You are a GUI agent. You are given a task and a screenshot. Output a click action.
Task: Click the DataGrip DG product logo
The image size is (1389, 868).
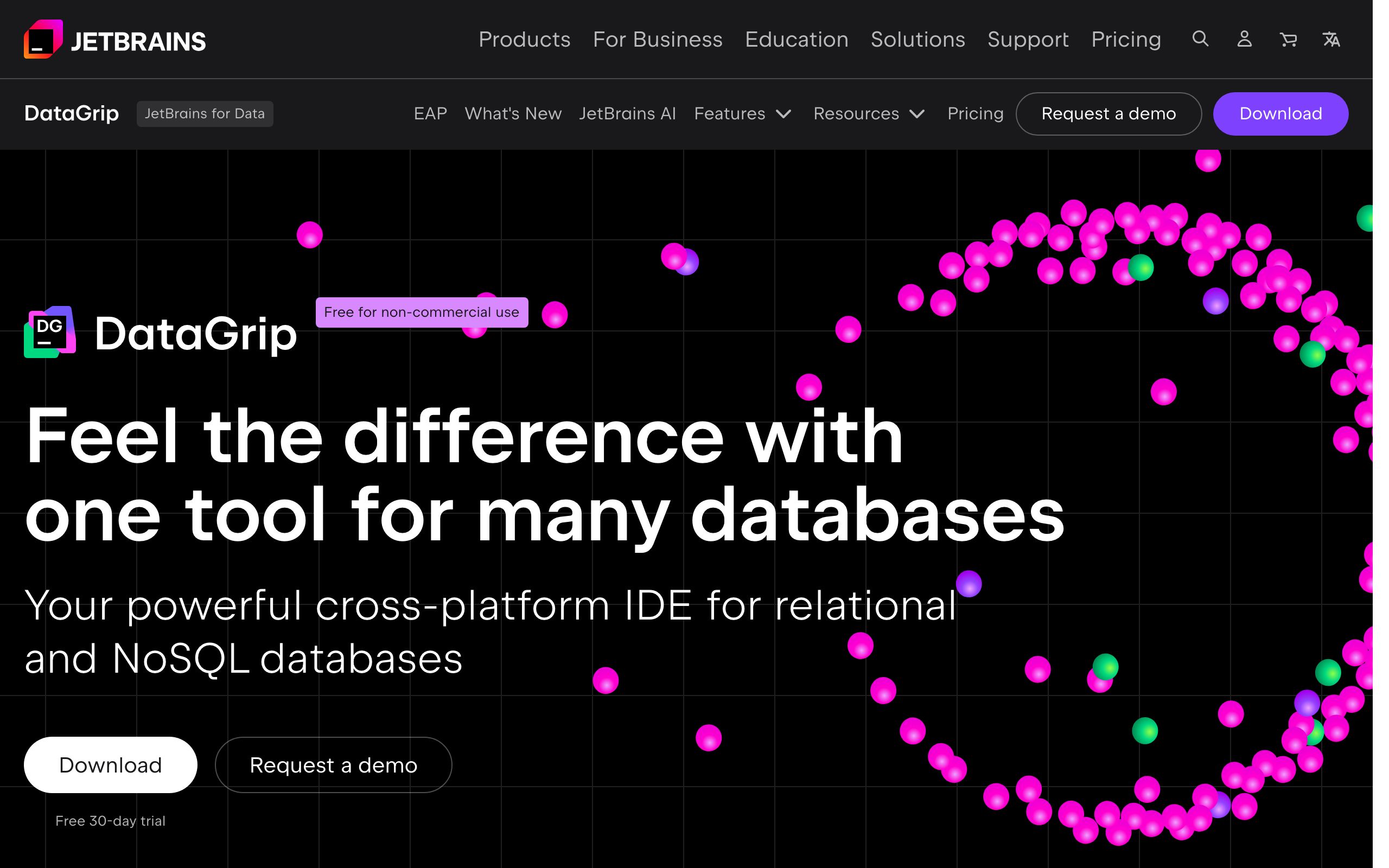pos(50,332)
